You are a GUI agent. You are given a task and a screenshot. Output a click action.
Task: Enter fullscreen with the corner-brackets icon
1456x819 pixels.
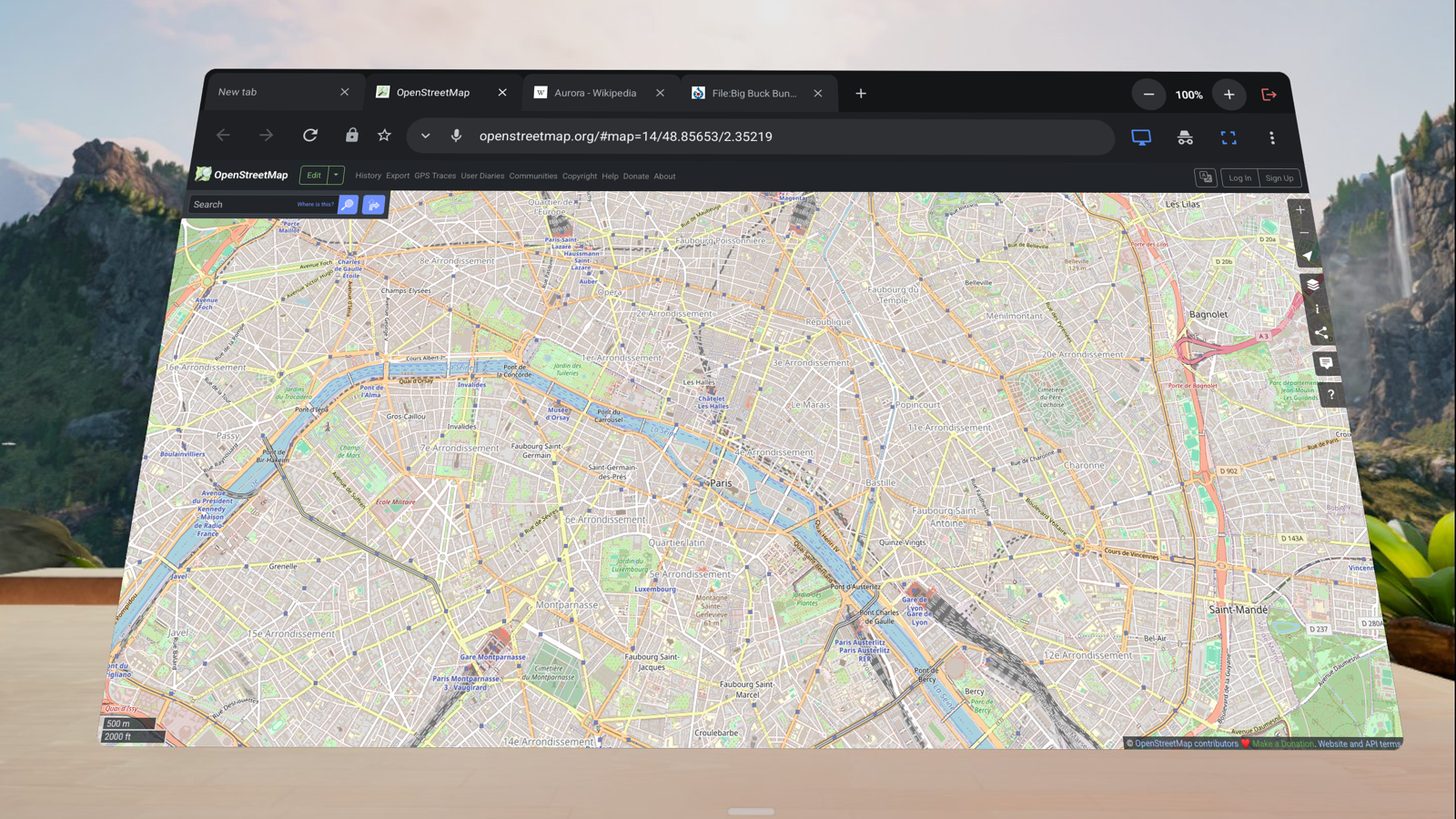click(1228, 137)
